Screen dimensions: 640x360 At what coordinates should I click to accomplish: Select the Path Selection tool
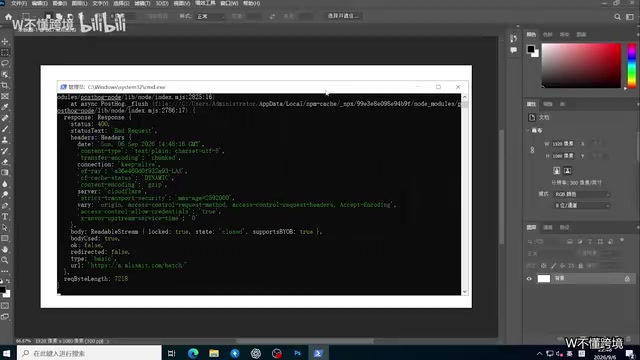coord(5,227)
